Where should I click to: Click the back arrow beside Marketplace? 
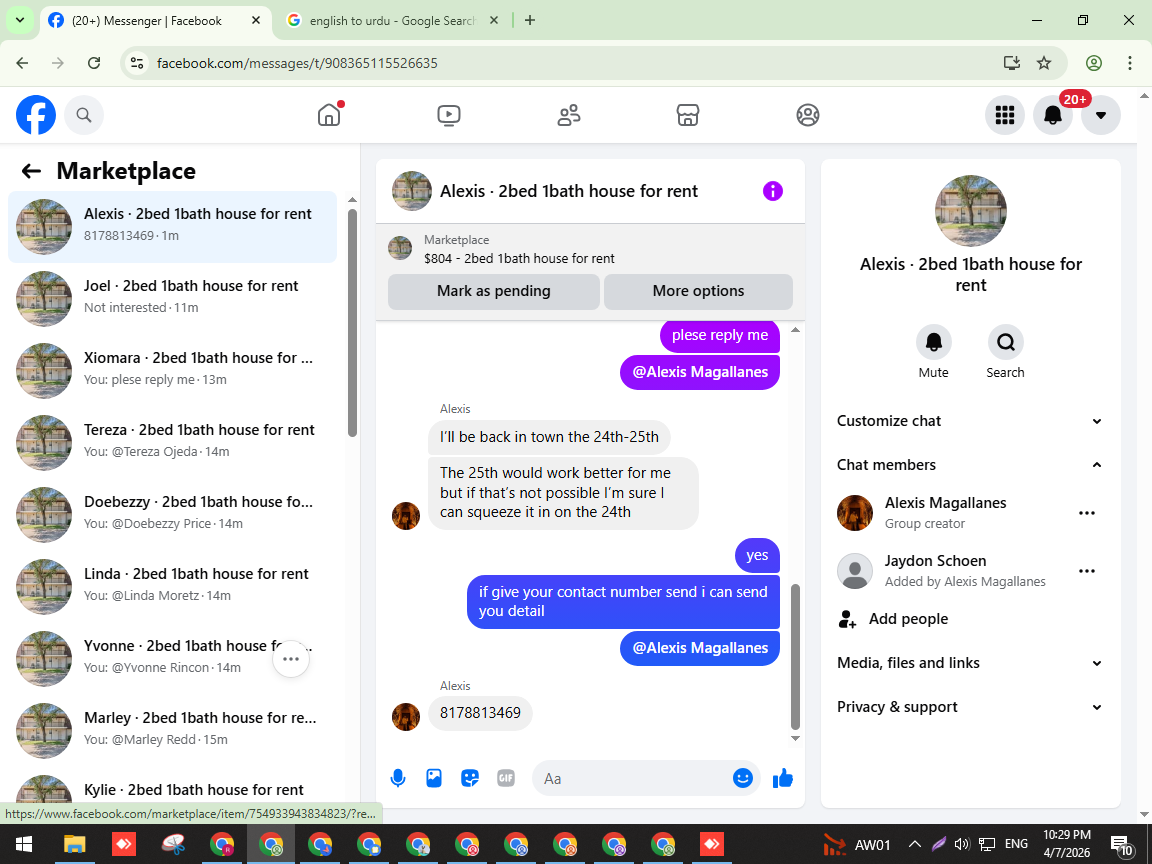31,171
